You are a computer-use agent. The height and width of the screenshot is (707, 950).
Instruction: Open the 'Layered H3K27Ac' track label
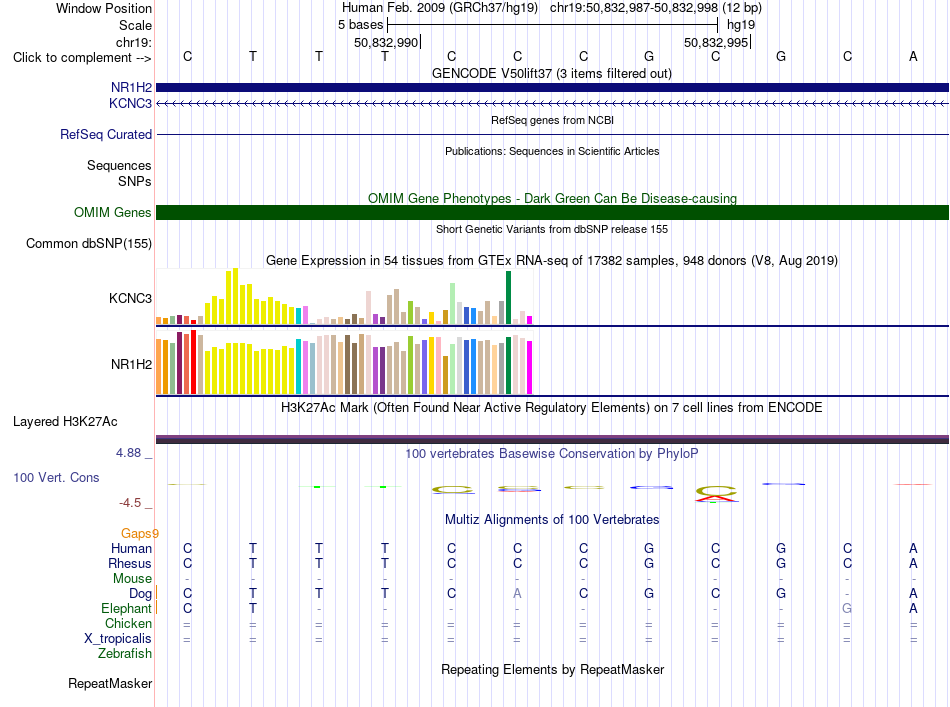pos(65,422)
